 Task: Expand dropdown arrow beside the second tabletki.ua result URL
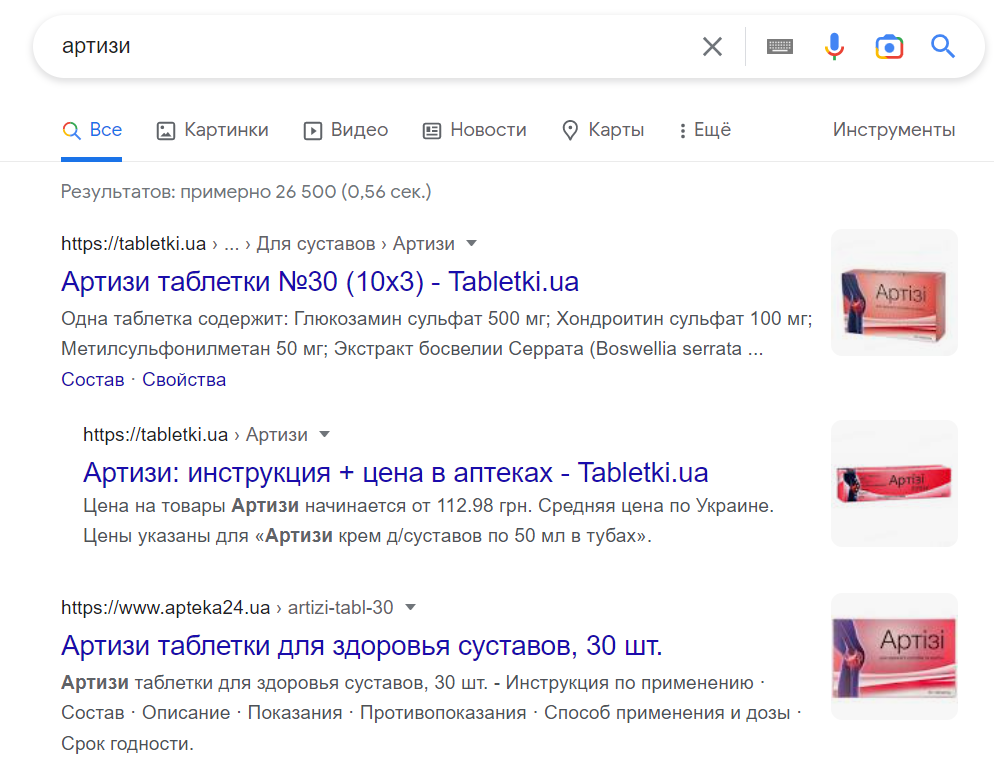(324, 435)
